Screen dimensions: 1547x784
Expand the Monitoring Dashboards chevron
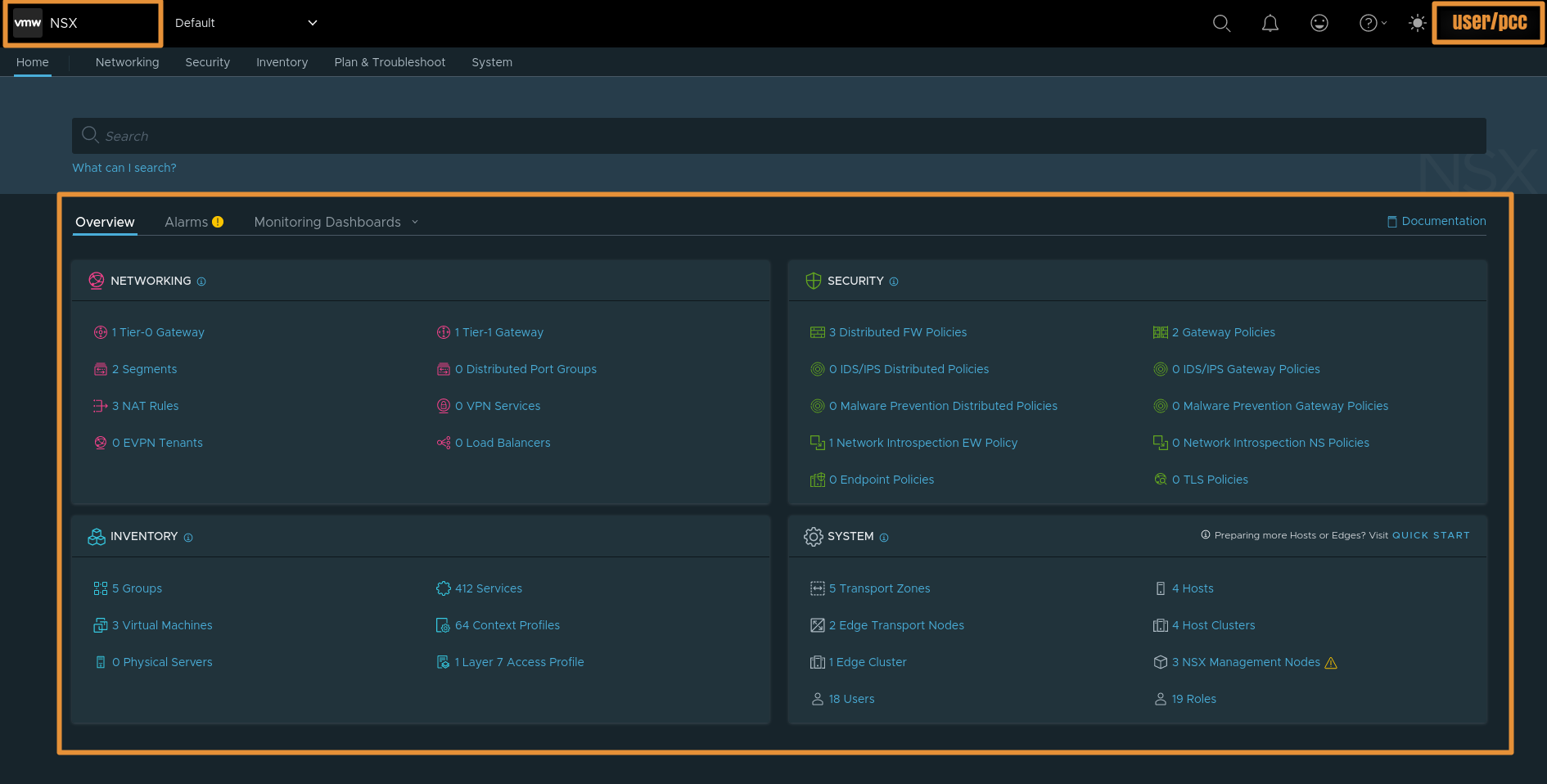(x=415, y=222)
